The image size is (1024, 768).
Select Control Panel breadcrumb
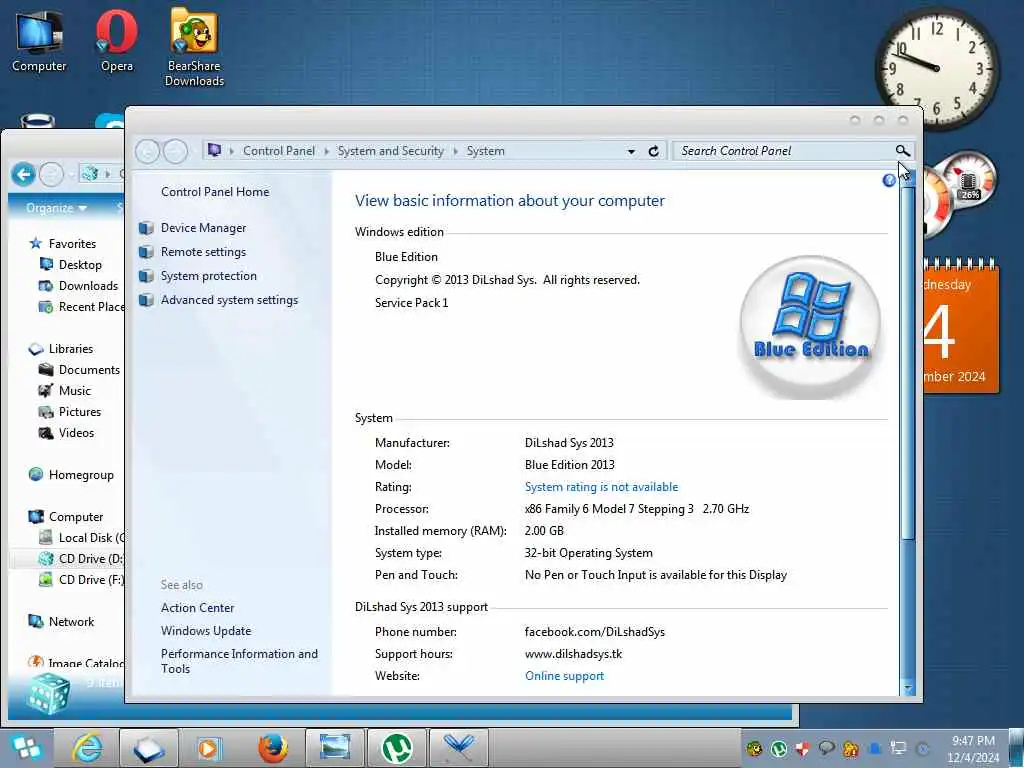coord(279,151)
